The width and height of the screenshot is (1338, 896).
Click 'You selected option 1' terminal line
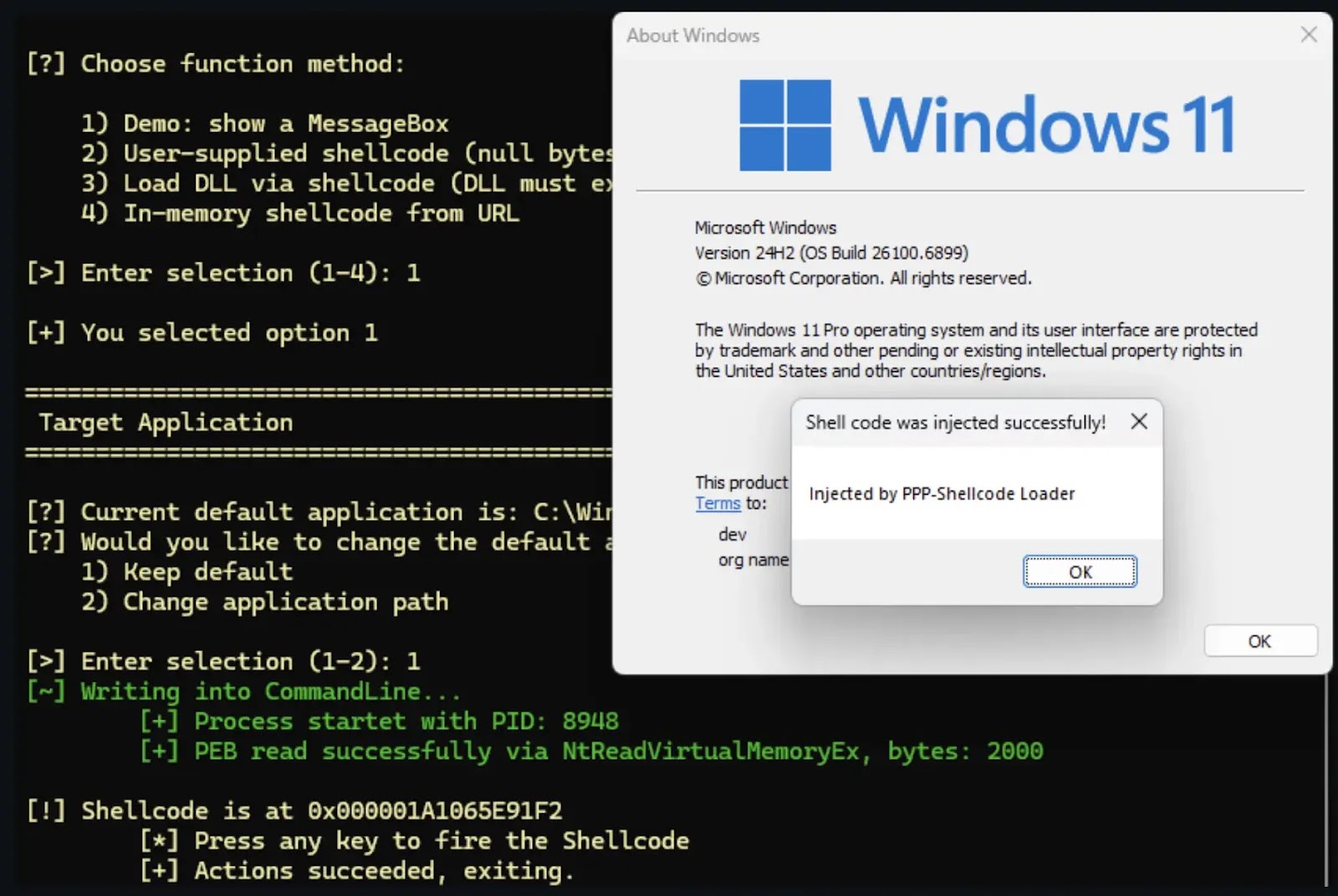202,333
